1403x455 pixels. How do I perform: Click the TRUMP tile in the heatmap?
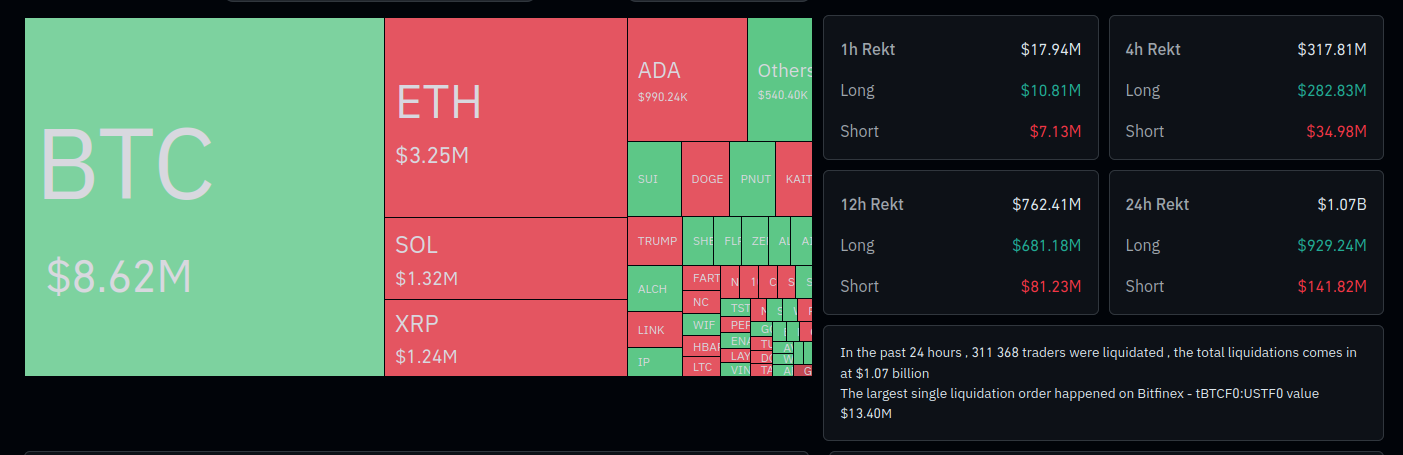pyautogui.click(x=654, y=241)
